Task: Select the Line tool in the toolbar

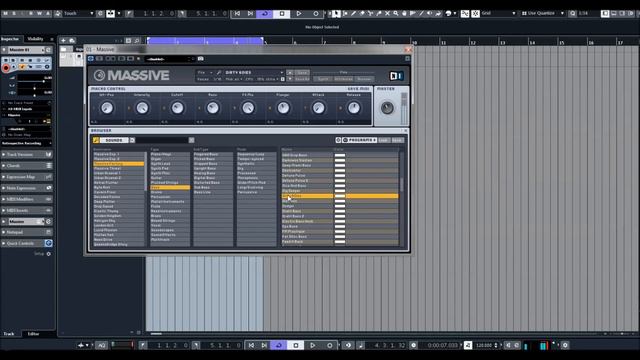Action: pyautogui.click(x=421, y=13)
